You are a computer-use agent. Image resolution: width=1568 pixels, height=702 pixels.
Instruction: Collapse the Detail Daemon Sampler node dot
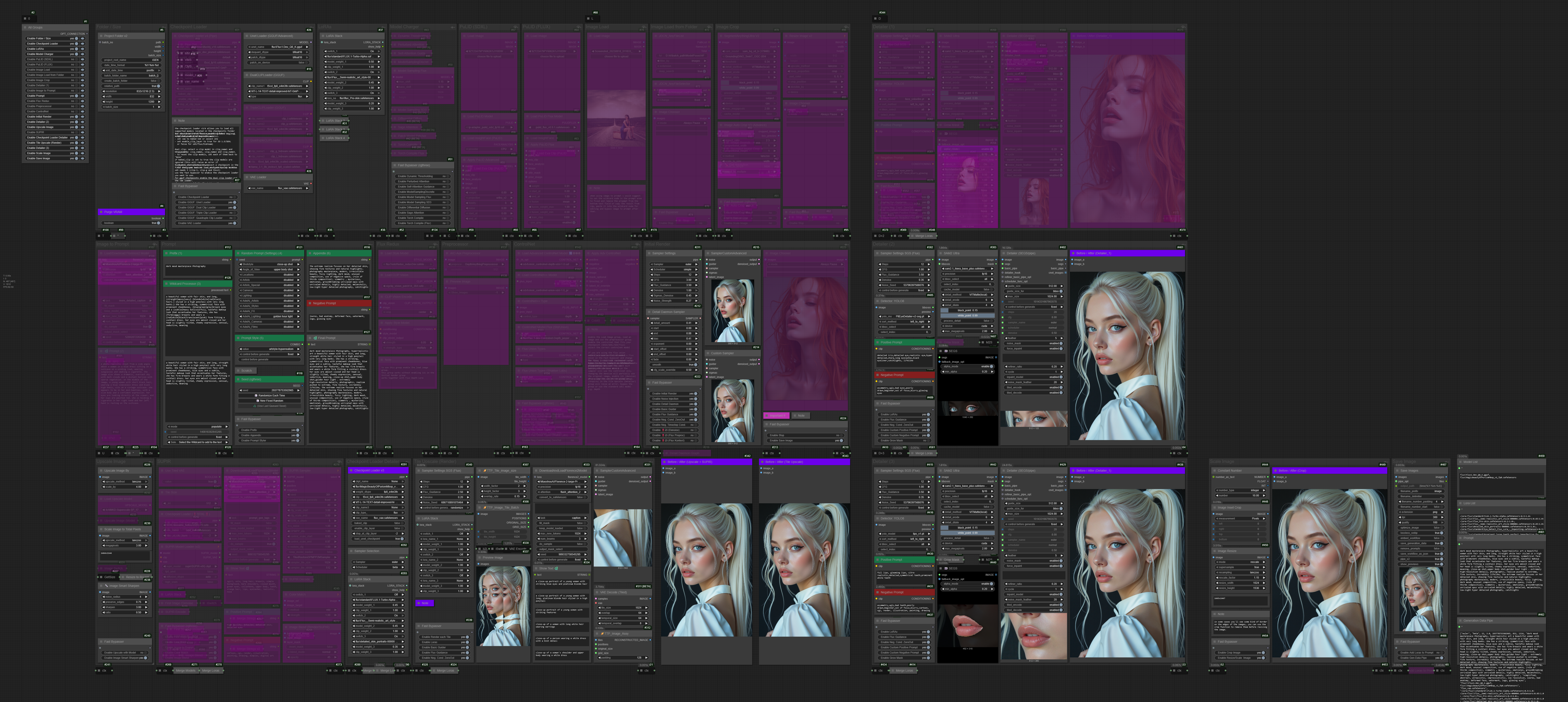(649, 312)
